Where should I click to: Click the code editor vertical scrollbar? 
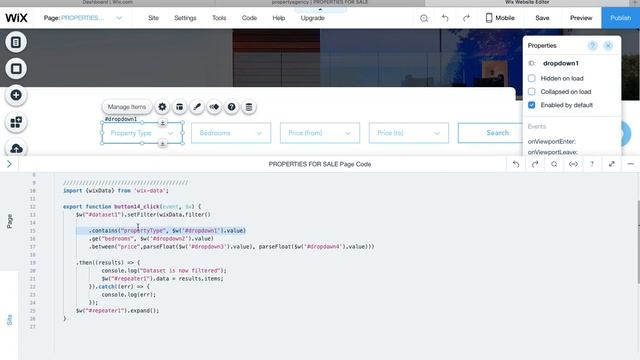click(638, 242)
